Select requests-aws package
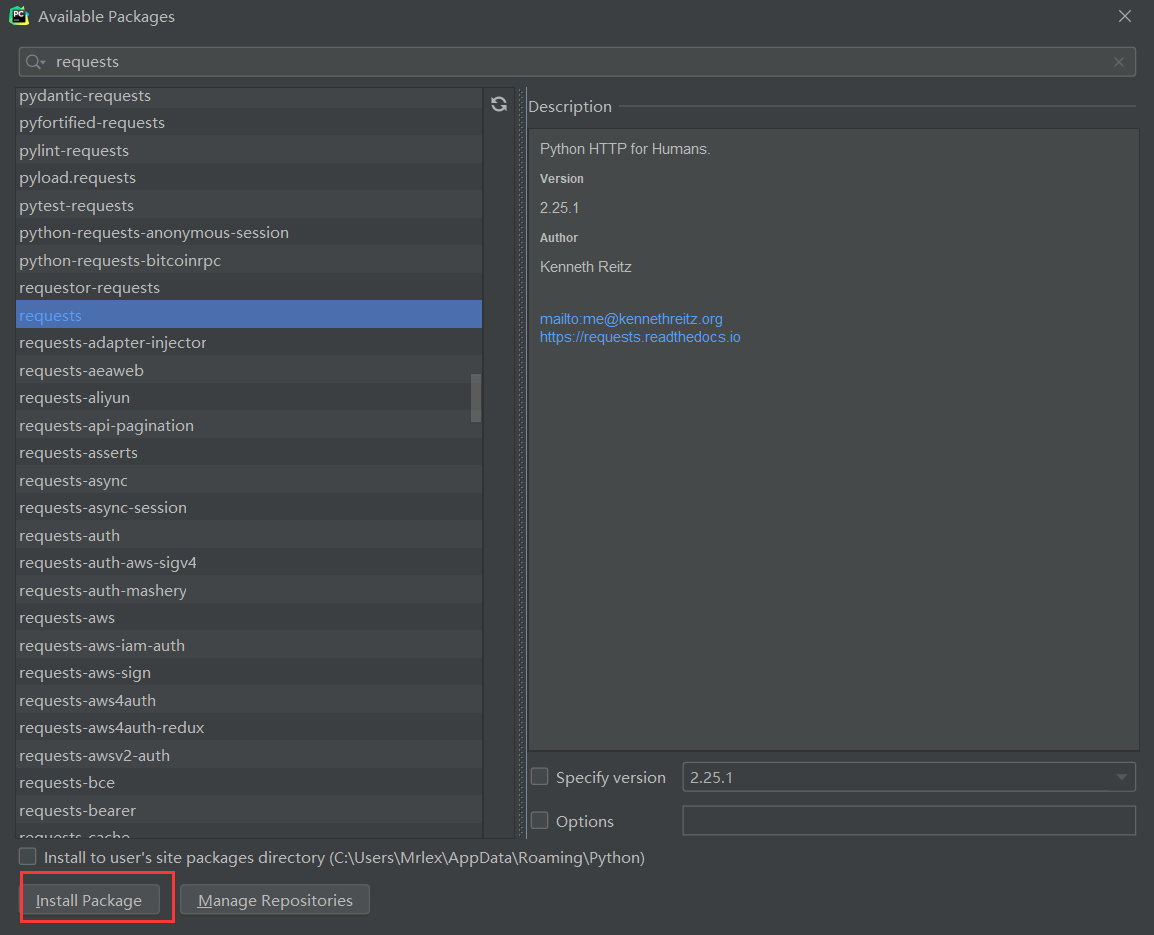 point(249,618)
